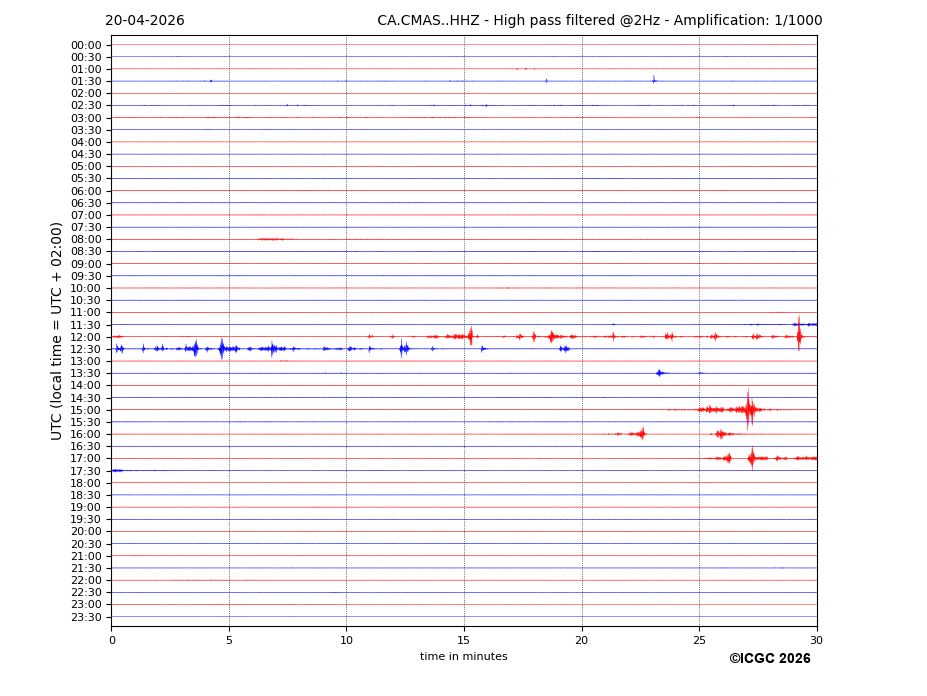This screenshot has height=696, width=927.
Task: Click the UTC local time y-axis label
Action: click(57, 331)
